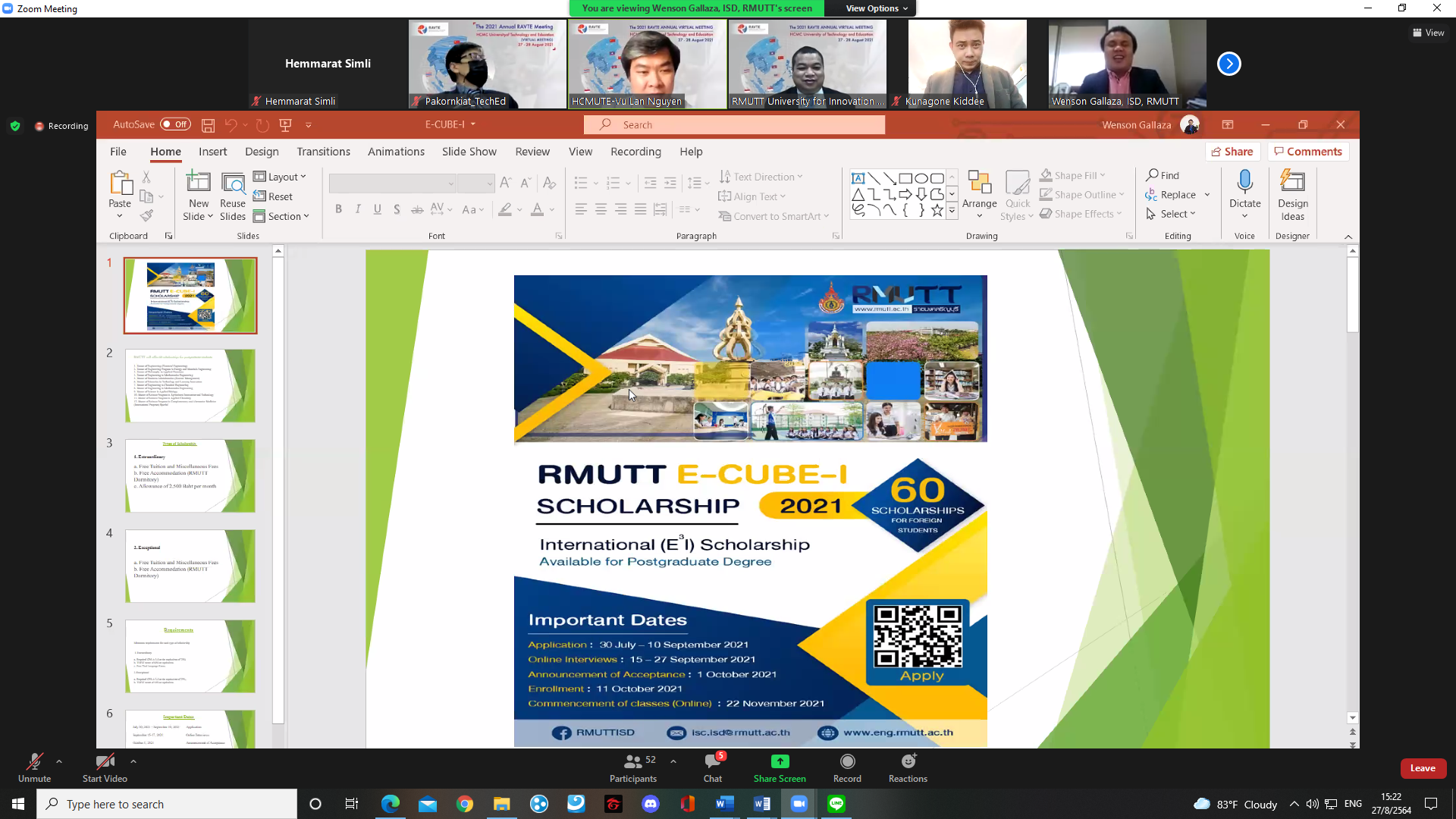Open the Slide Show tab

click(469, 152)
